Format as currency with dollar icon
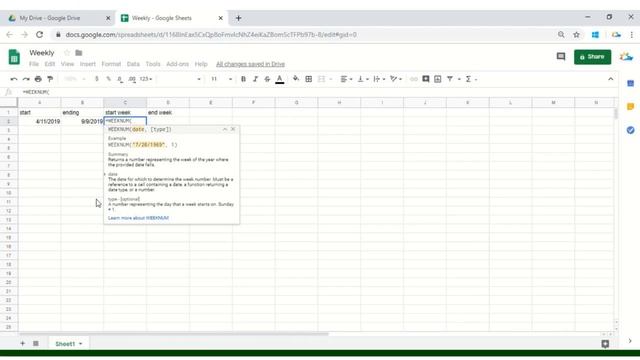 coord(97,79)
